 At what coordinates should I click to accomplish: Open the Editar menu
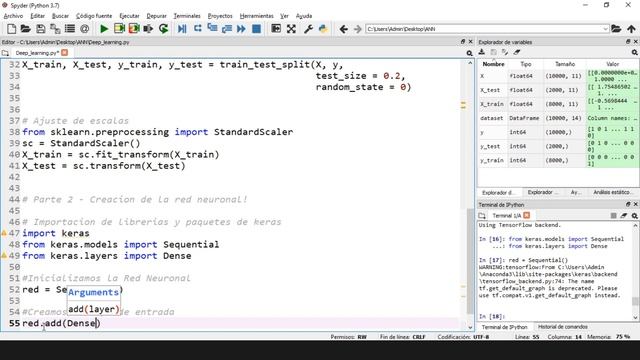tap(38, 16)
